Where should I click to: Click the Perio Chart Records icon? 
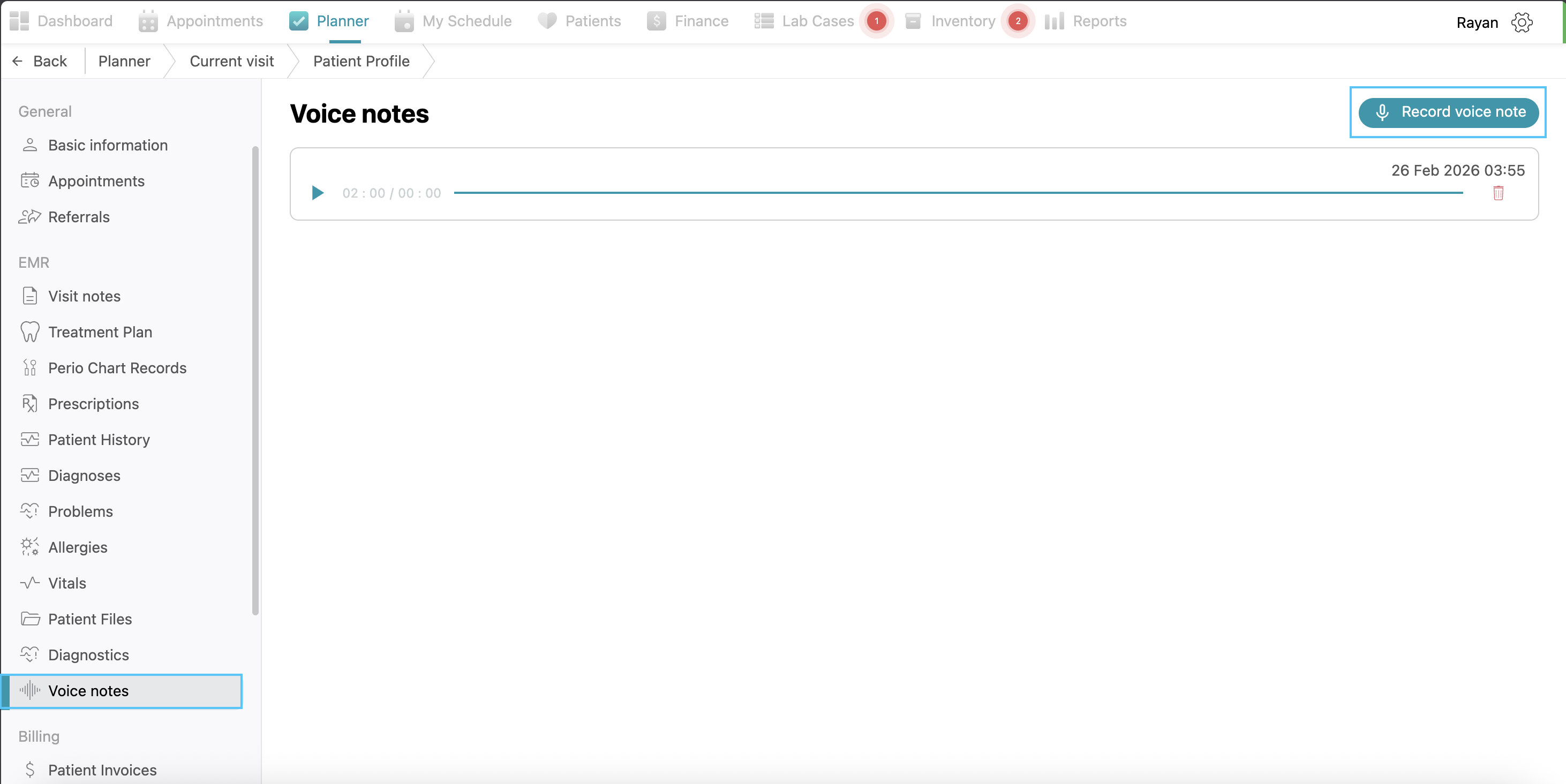pyautogui.click(x=30, y=368)
